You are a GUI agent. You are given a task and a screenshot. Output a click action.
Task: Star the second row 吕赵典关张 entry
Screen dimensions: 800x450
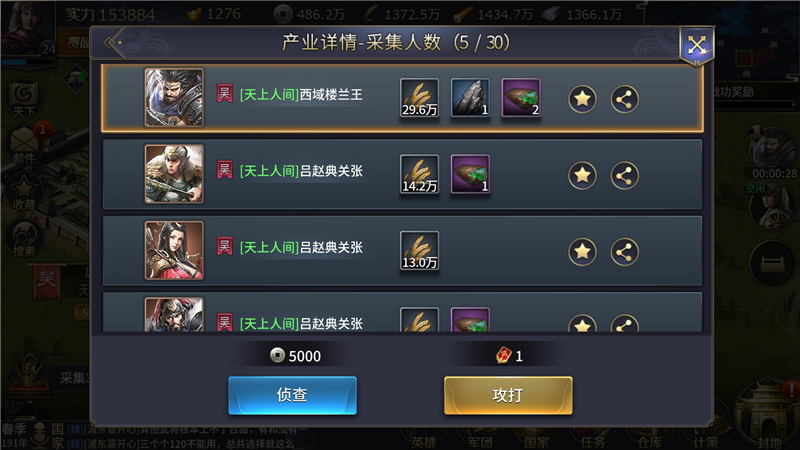pyautogui.click(x=582, y=175)
